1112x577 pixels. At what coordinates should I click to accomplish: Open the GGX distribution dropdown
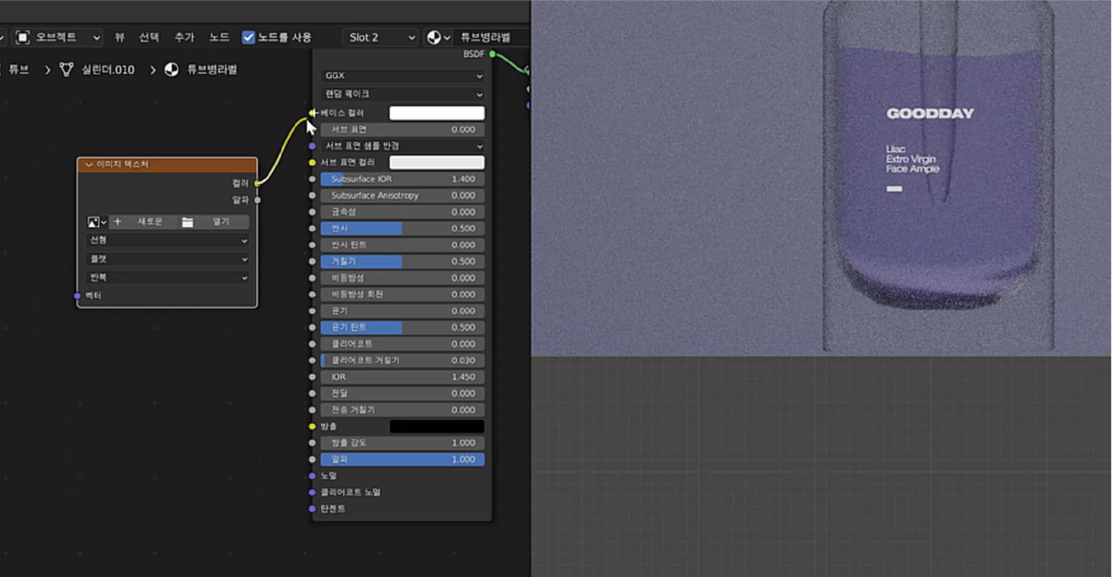tap(403, 75)
